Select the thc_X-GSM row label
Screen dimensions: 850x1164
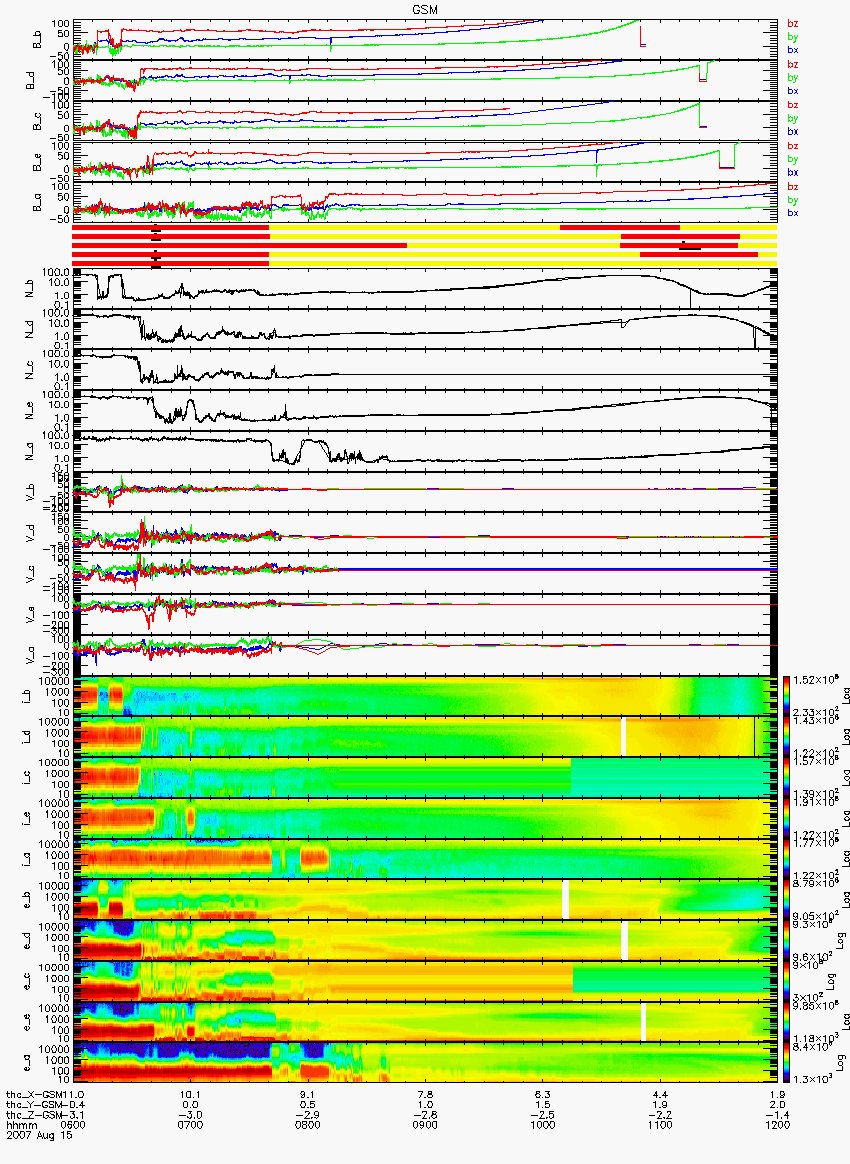(x=33, y=1095)
